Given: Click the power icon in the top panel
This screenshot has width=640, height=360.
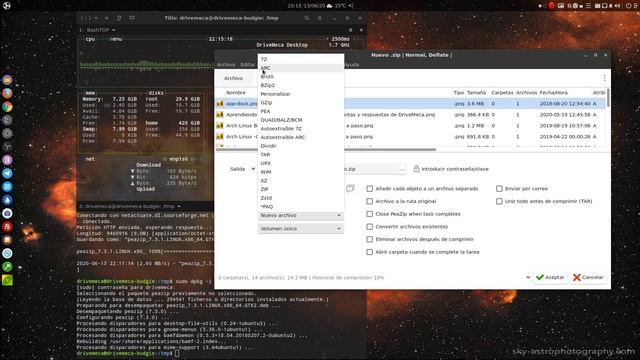Looking at the screenshot, I should click(629, 6).
